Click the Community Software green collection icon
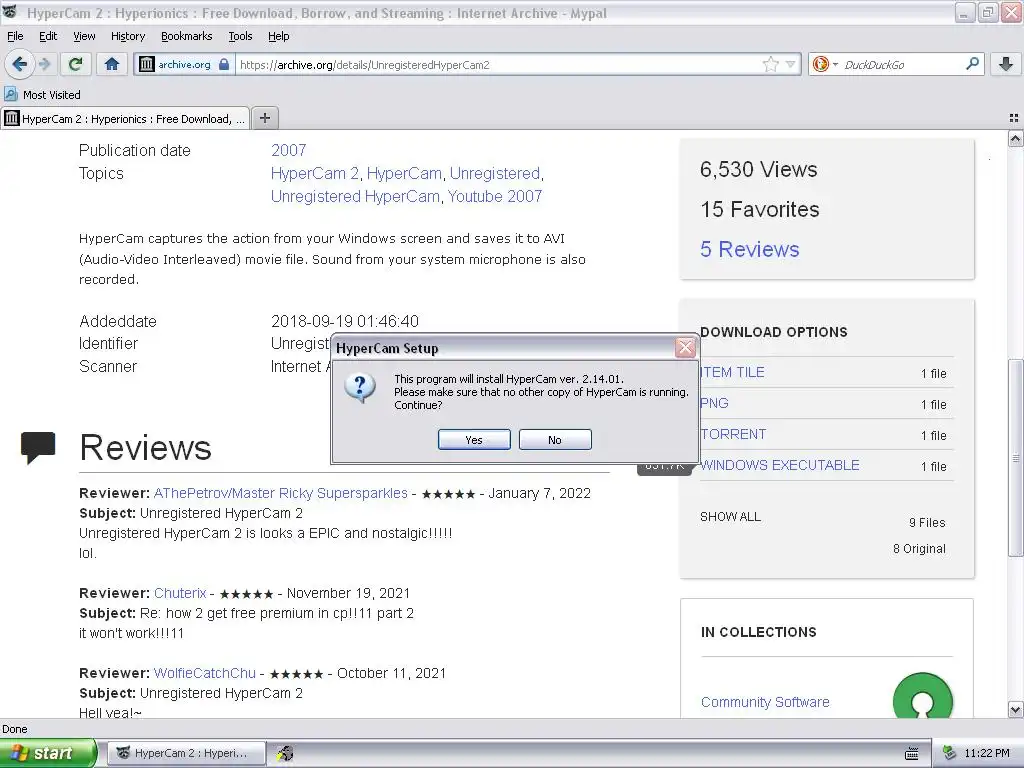The height and width of the screenshot is (768, 1024). click(922, 696)
